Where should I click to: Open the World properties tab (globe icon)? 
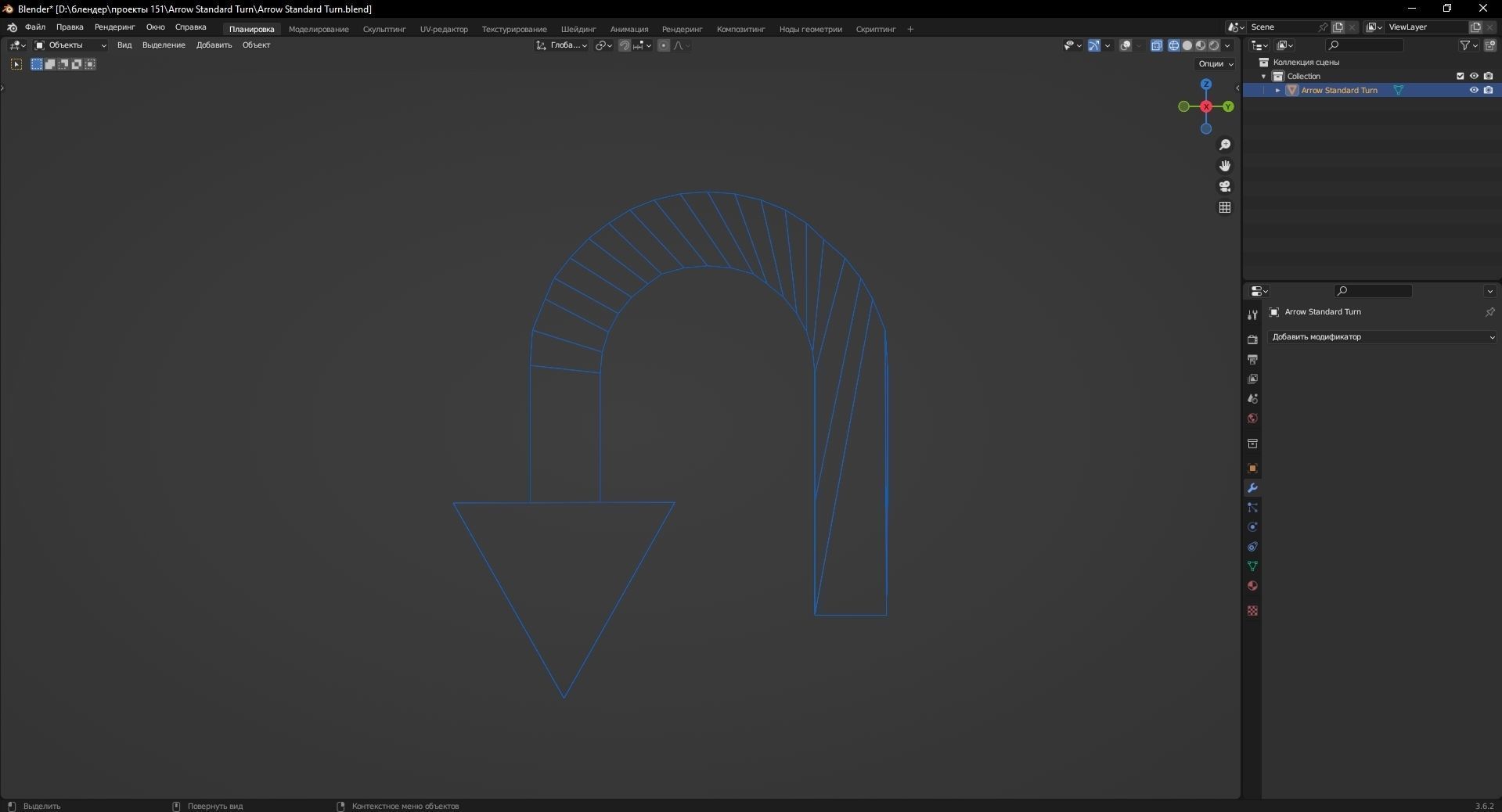pyautogui.click(x=1252, y=419)
